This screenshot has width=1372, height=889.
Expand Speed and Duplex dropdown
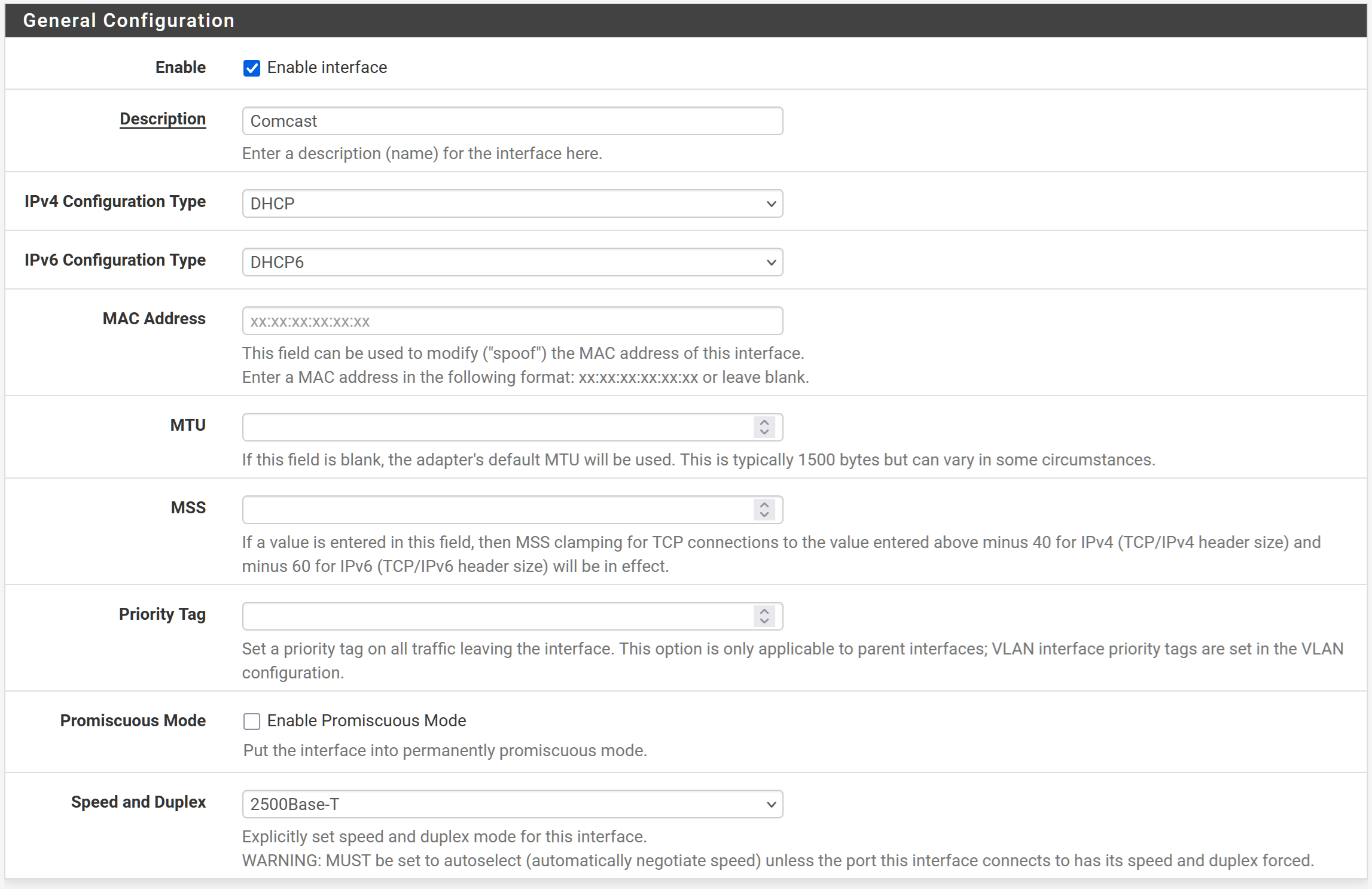pos(512,804)
